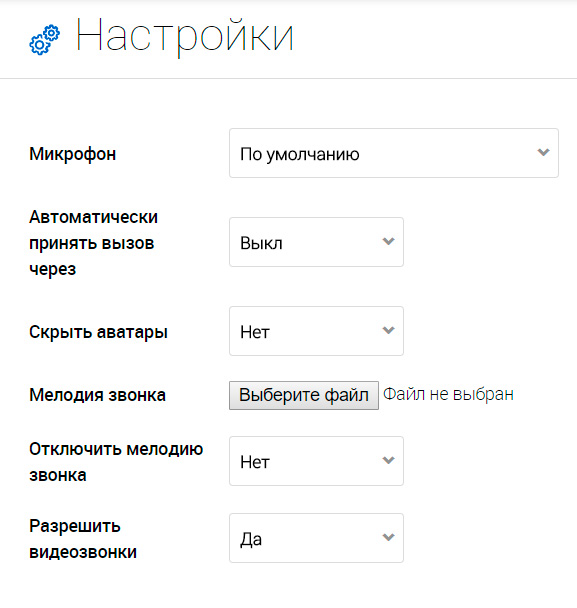Click the Выберите файл button
Image resolution: width=577 pixels, height=608 pixels.
point(304,395)
